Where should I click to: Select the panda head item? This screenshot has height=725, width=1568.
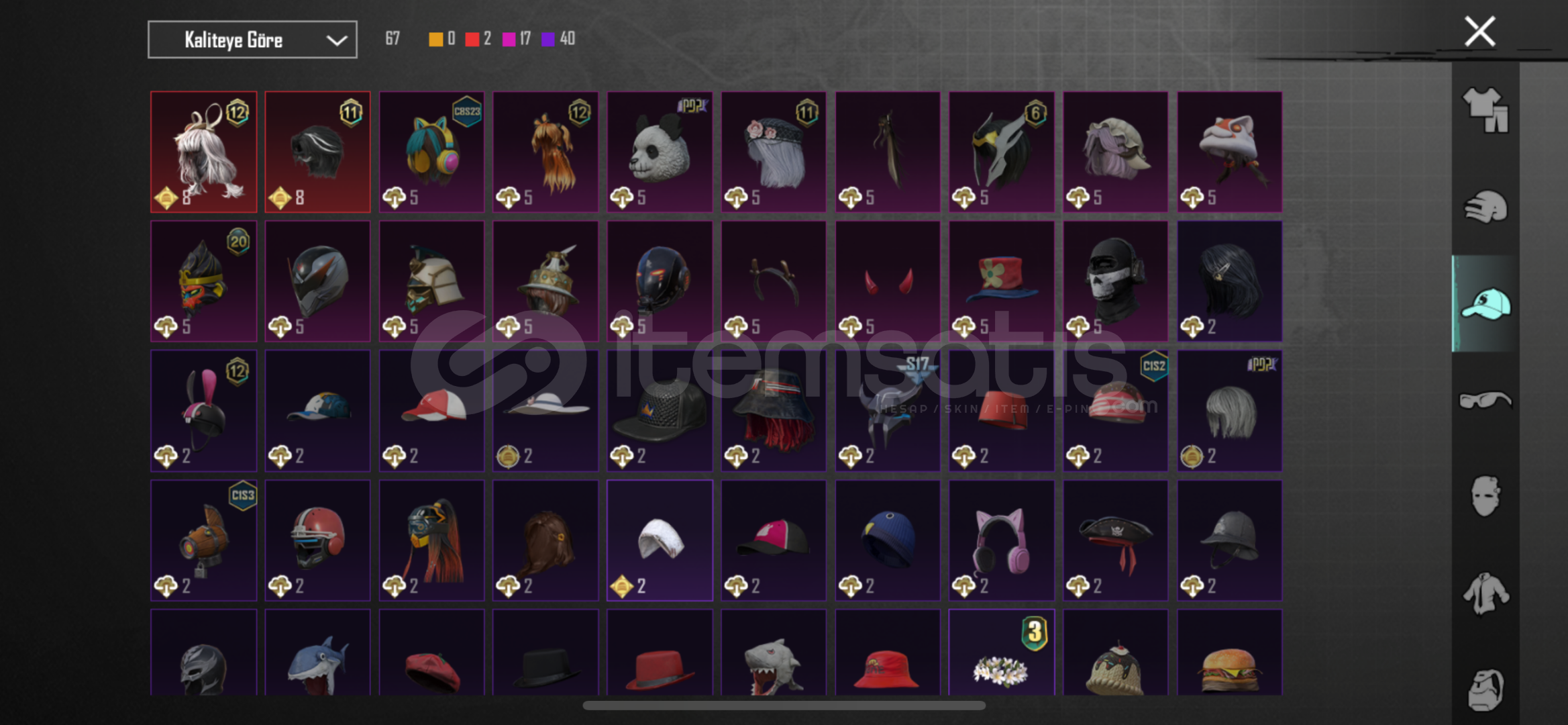(x=660, y=152)
